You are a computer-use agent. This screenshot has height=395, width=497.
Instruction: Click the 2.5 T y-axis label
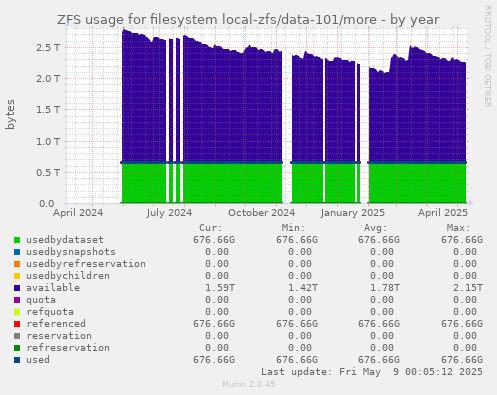[x=48, y=48]
